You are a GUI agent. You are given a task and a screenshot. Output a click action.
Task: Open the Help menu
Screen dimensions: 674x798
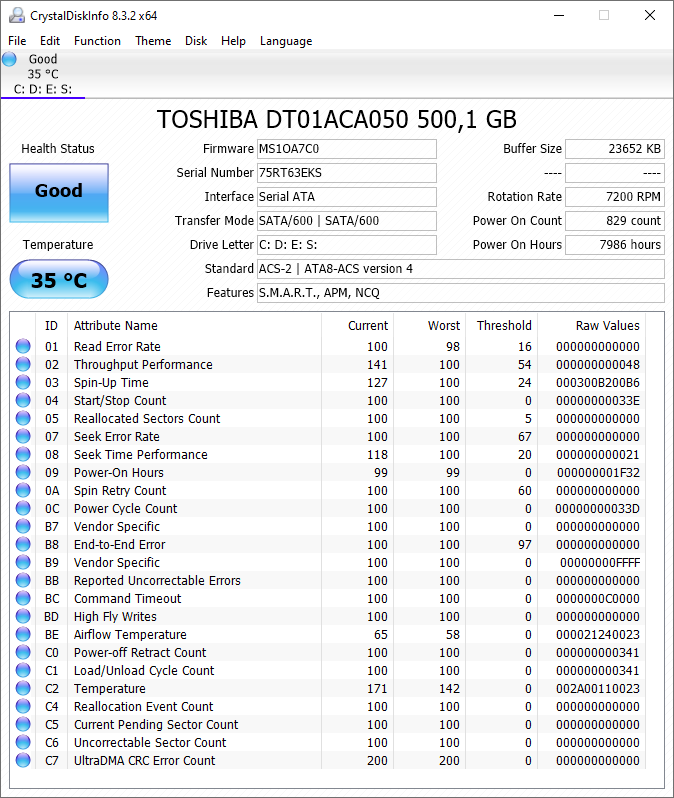pyautogui.click(x=233, y=41)
